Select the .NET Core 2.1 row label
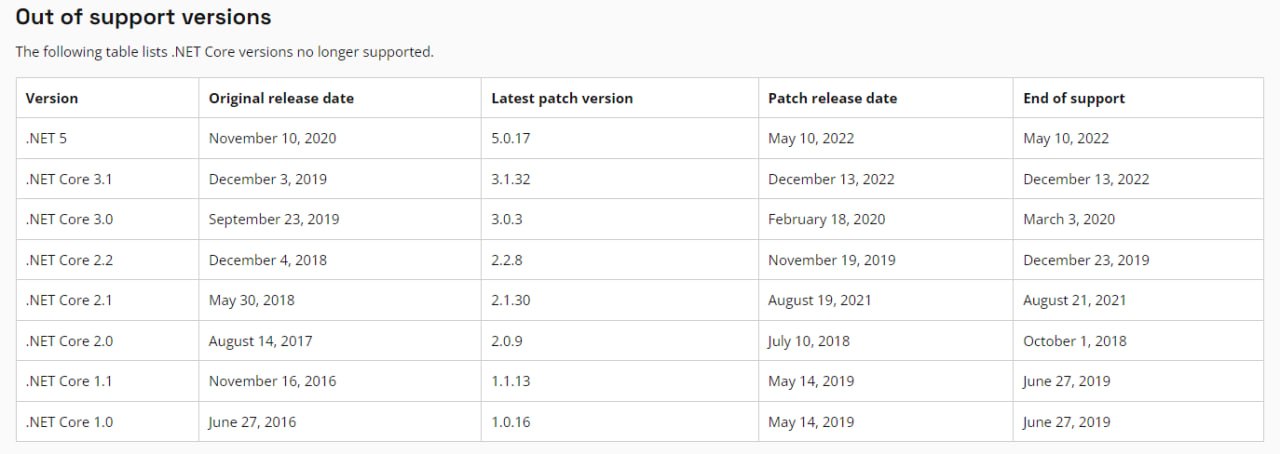 click(107, 300)
